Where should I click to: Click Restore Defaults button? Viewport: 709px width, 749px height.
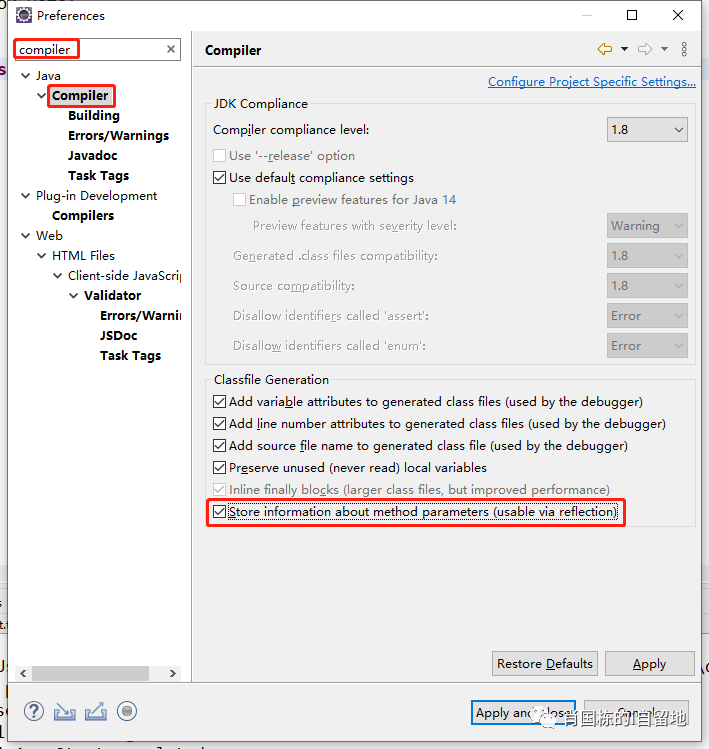point(545,663)
